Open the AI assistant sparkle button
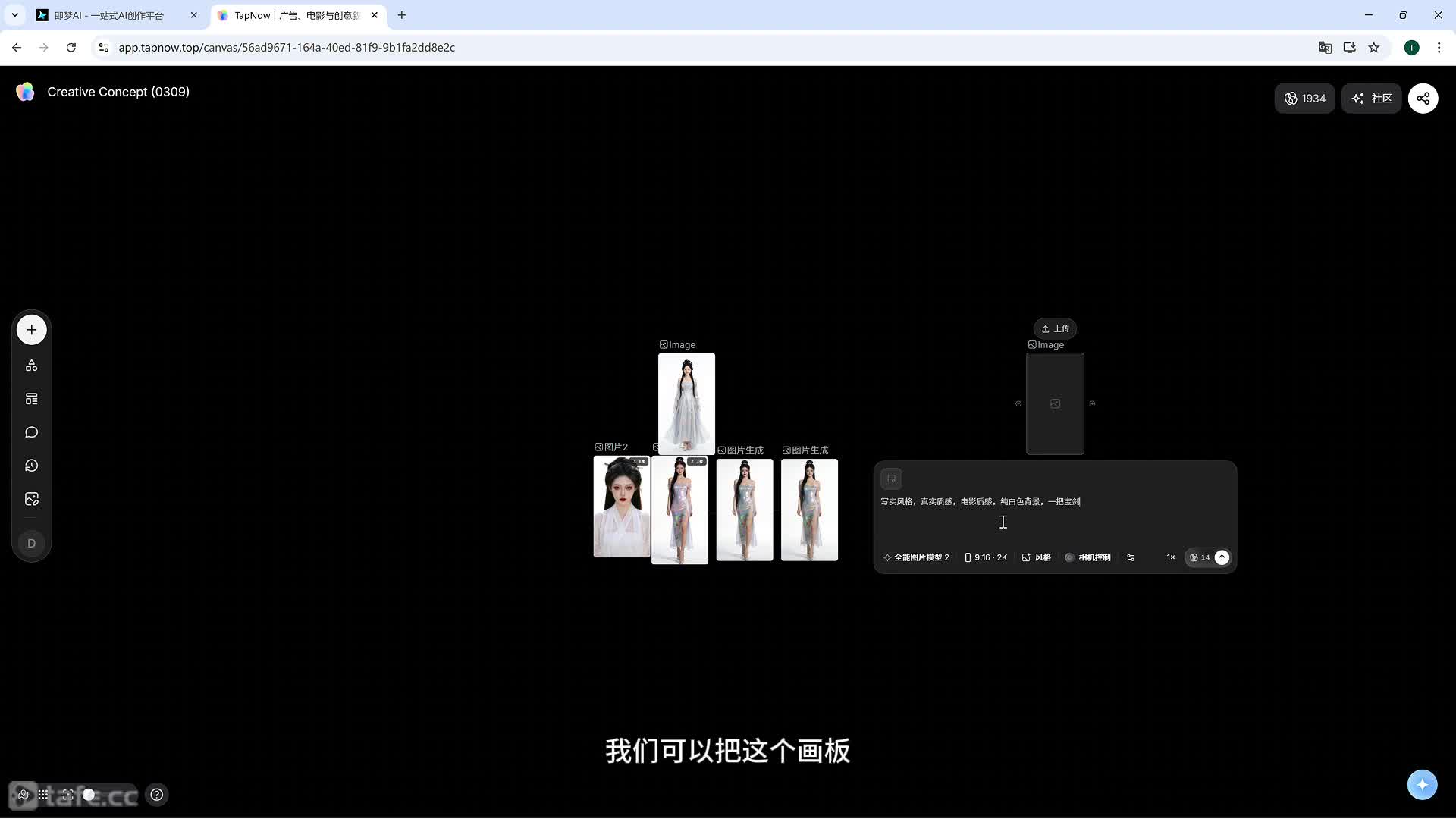Viewport: 1456px width, 819px height. pos(1422,784)
